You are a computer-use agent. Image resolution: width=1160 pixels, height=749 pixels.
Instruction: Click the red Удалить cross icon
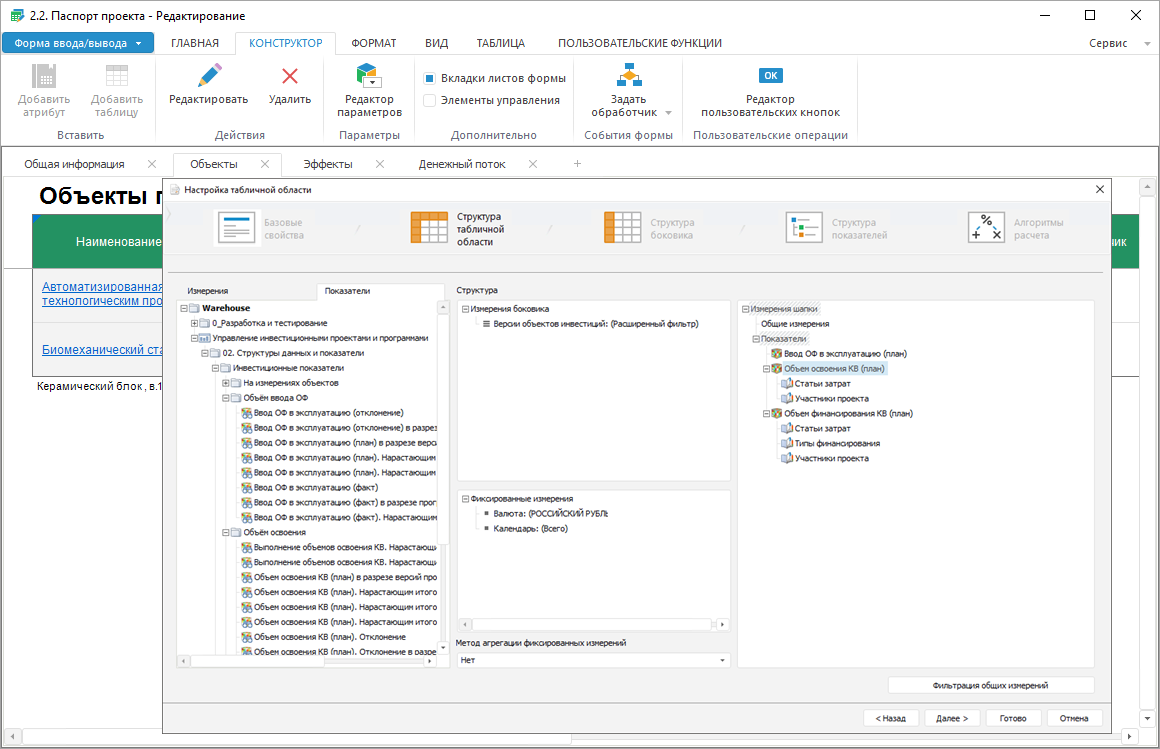click(x=290, y=75)
